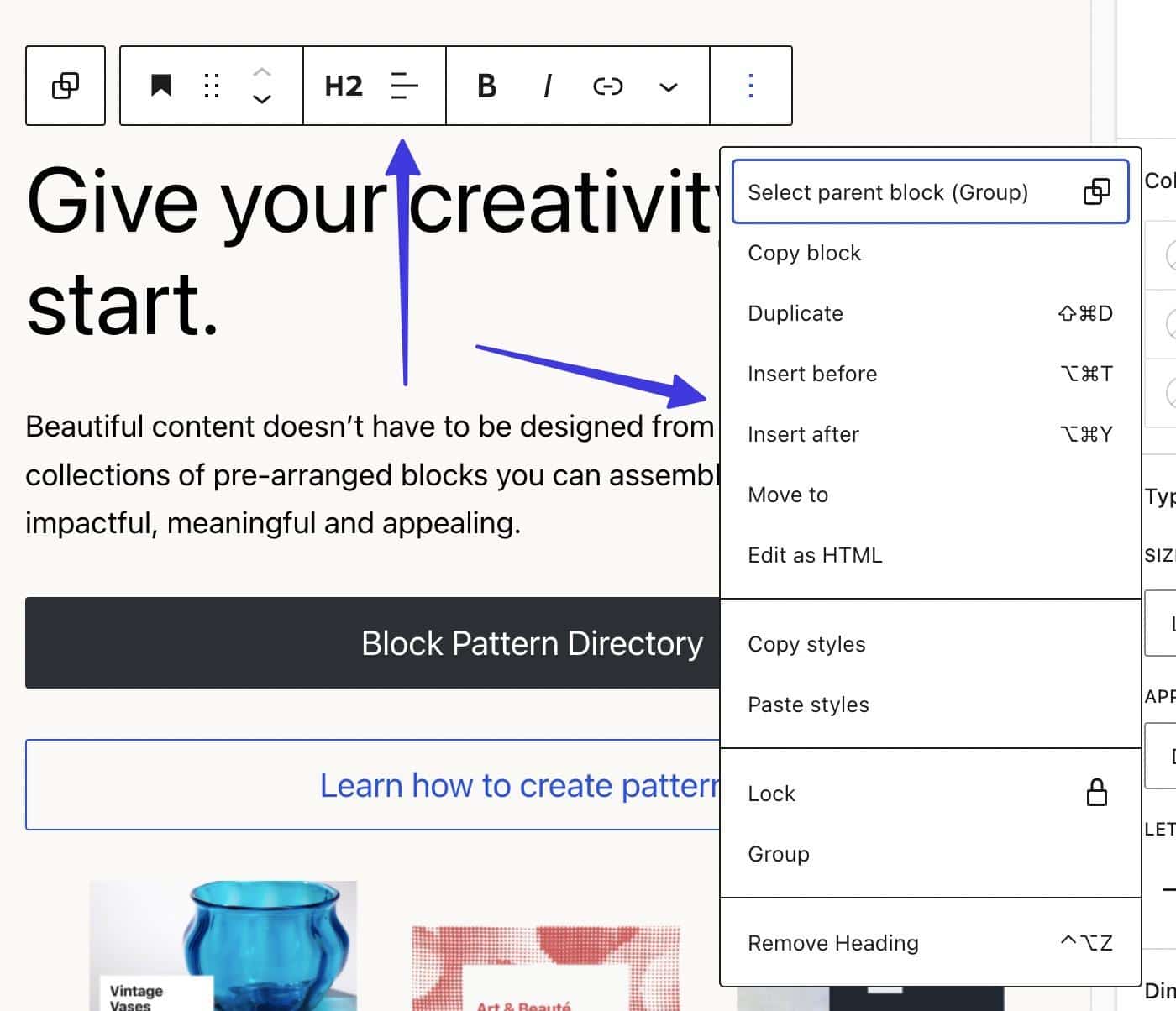
Task: Click the drag handle dots for the heading block
Action: (212, 86)
